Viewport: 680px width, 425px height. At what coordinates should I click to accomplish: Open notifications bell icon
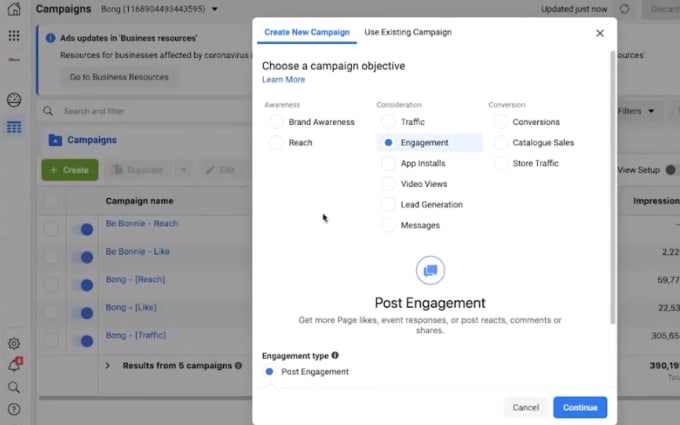14,365
